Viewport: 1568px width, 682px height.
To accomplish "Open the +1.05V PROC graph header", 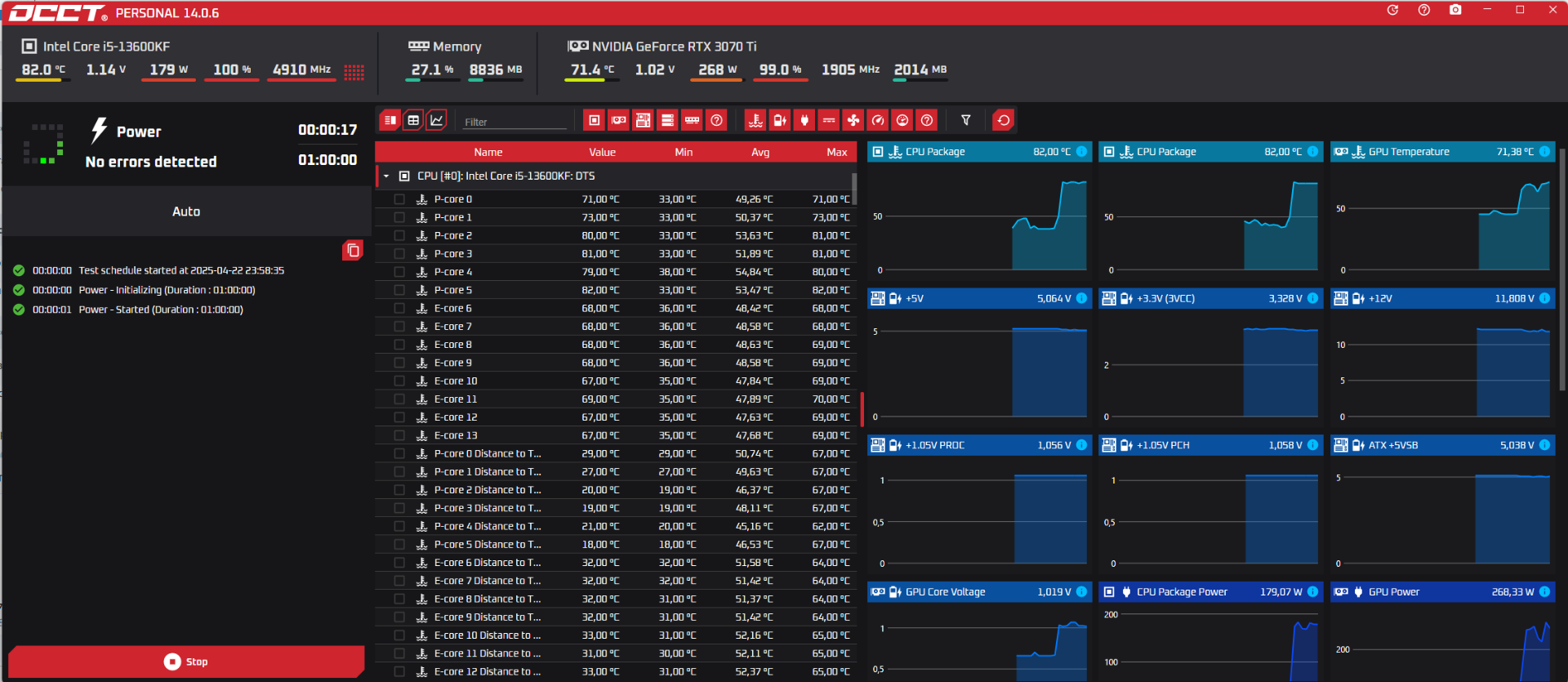I will point(979,445).
